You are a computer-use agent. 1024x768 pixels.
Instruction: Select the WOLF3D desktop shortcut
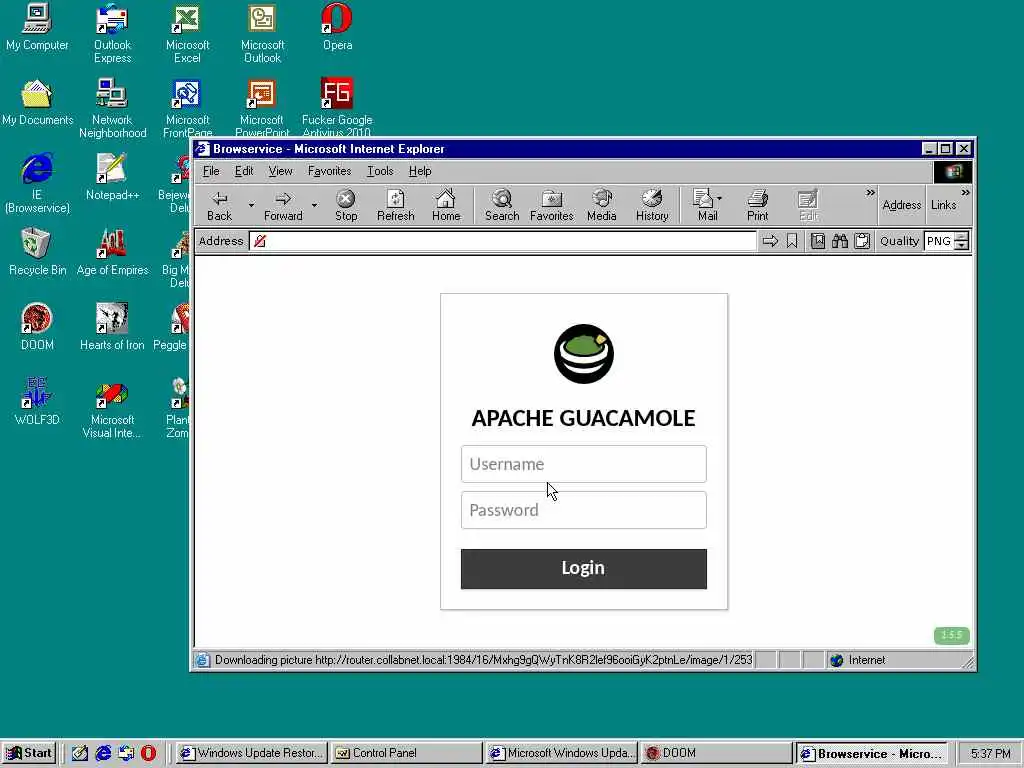click(37, 402)
